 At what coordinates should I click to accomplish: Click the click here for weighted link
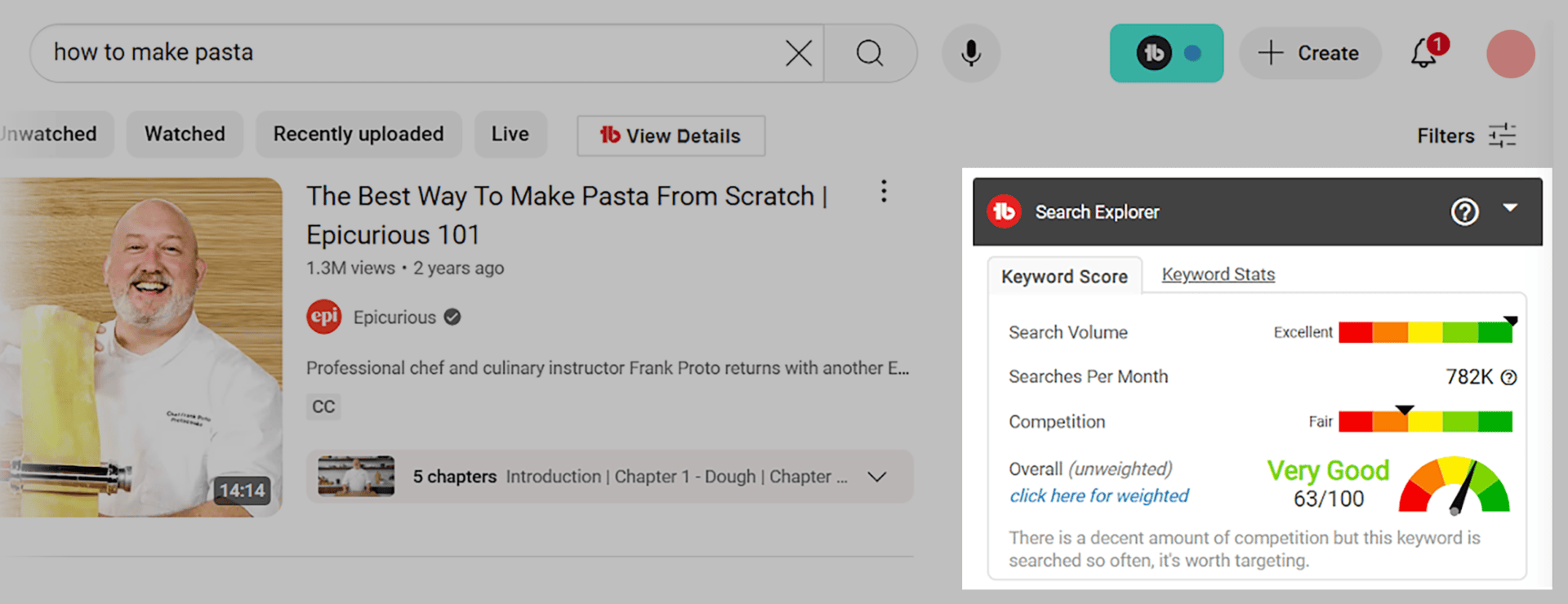click(x=1099, y=495)
